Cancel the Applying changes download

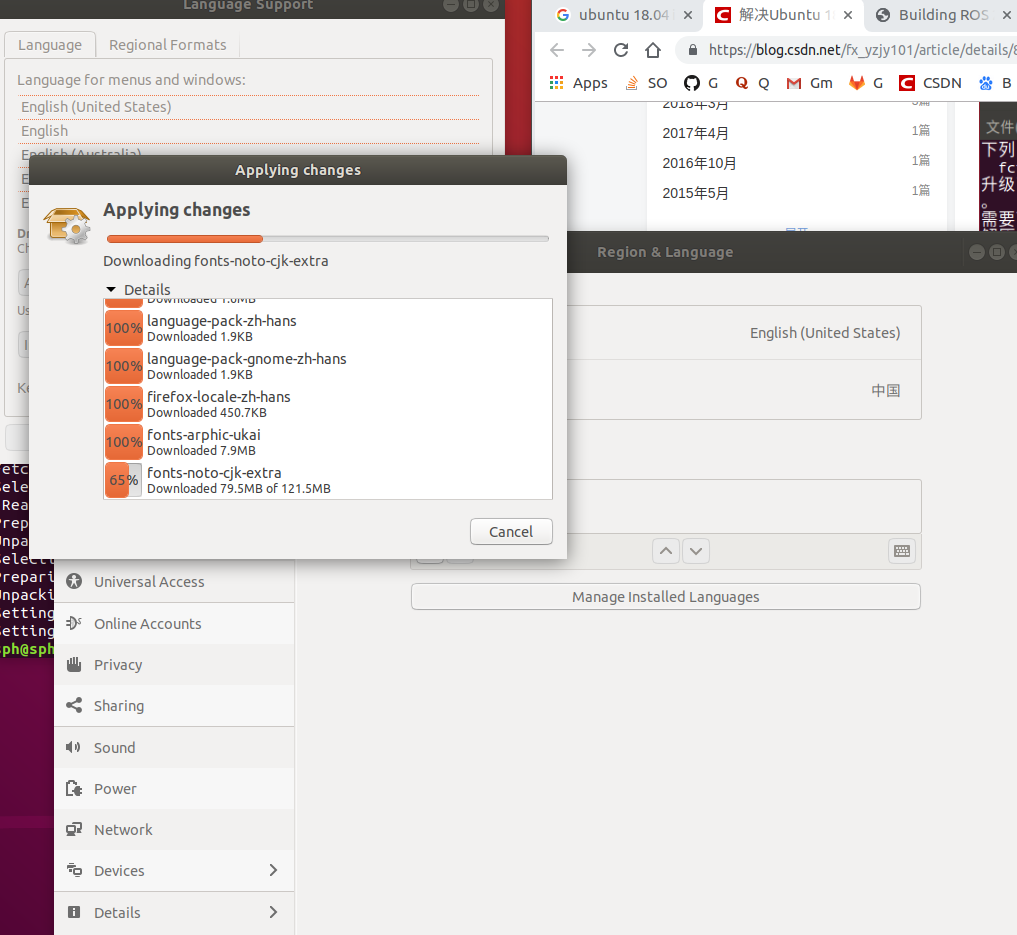511,532
